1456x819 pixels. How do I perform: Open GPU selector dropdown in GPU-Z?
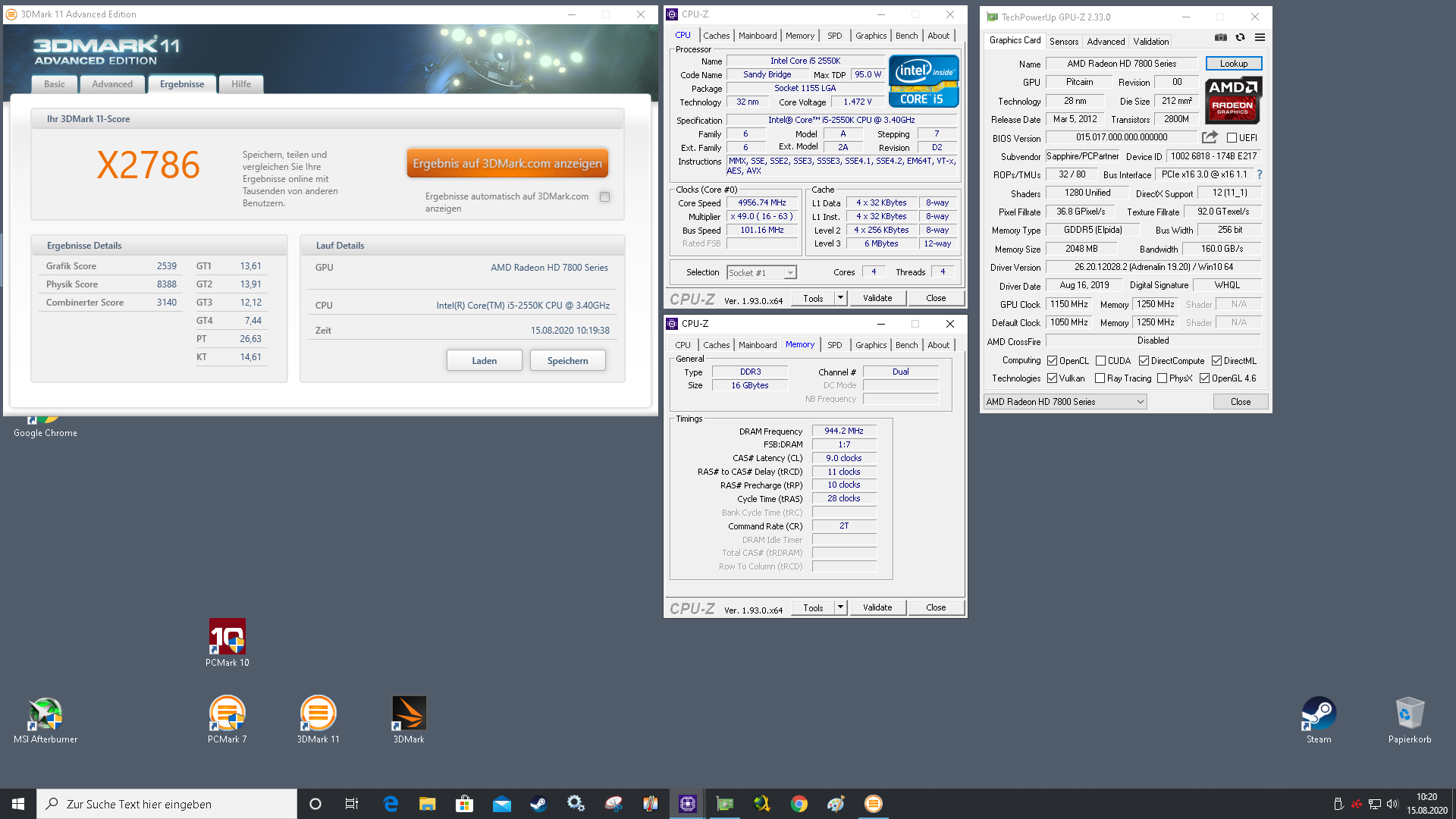pos(1065,402)
